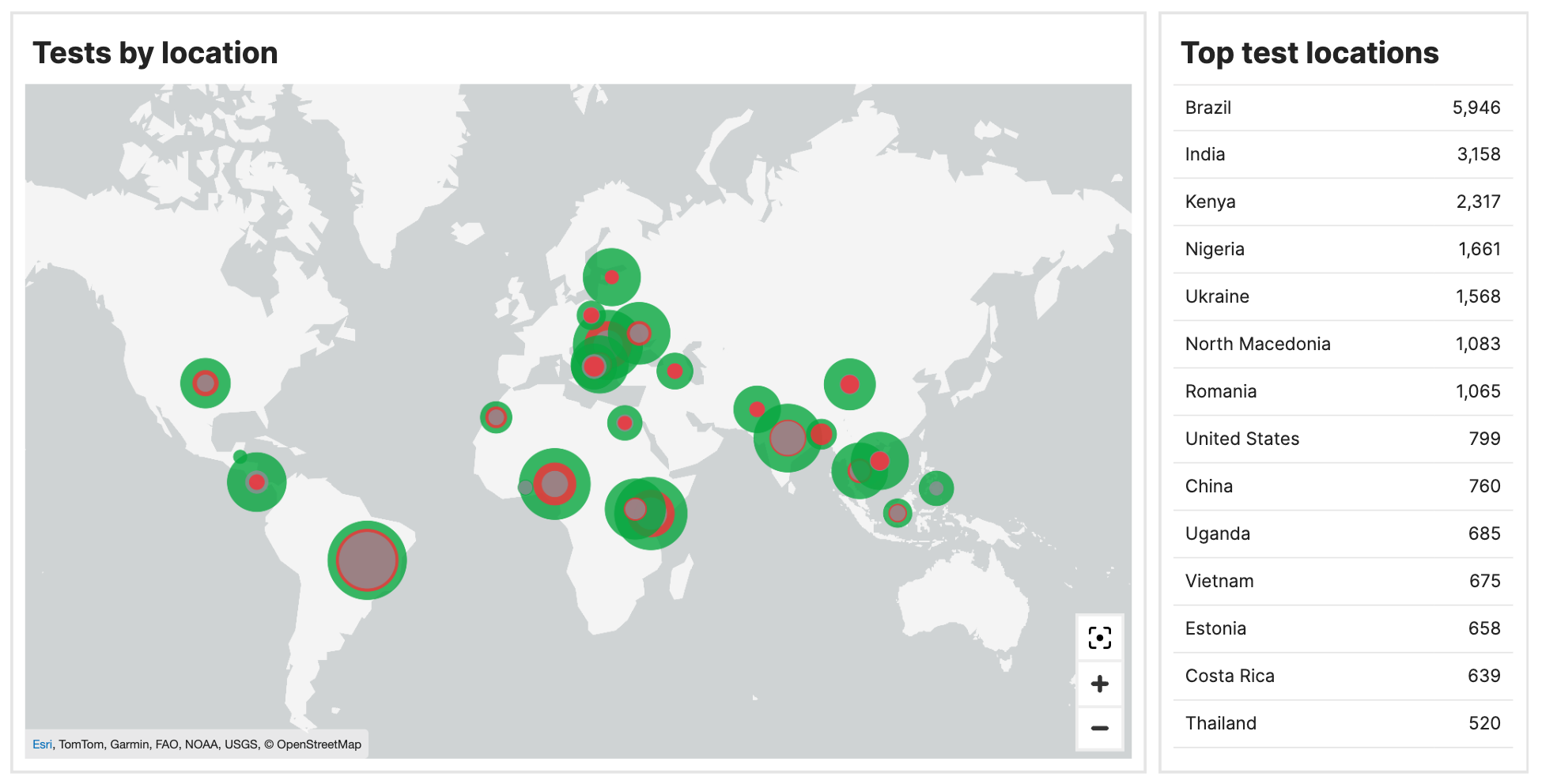Image resolution: width=1542 pixels, height=784 pixels.
Task: Click the green Scandinavia marker on the map
Action: coord(610,276)
